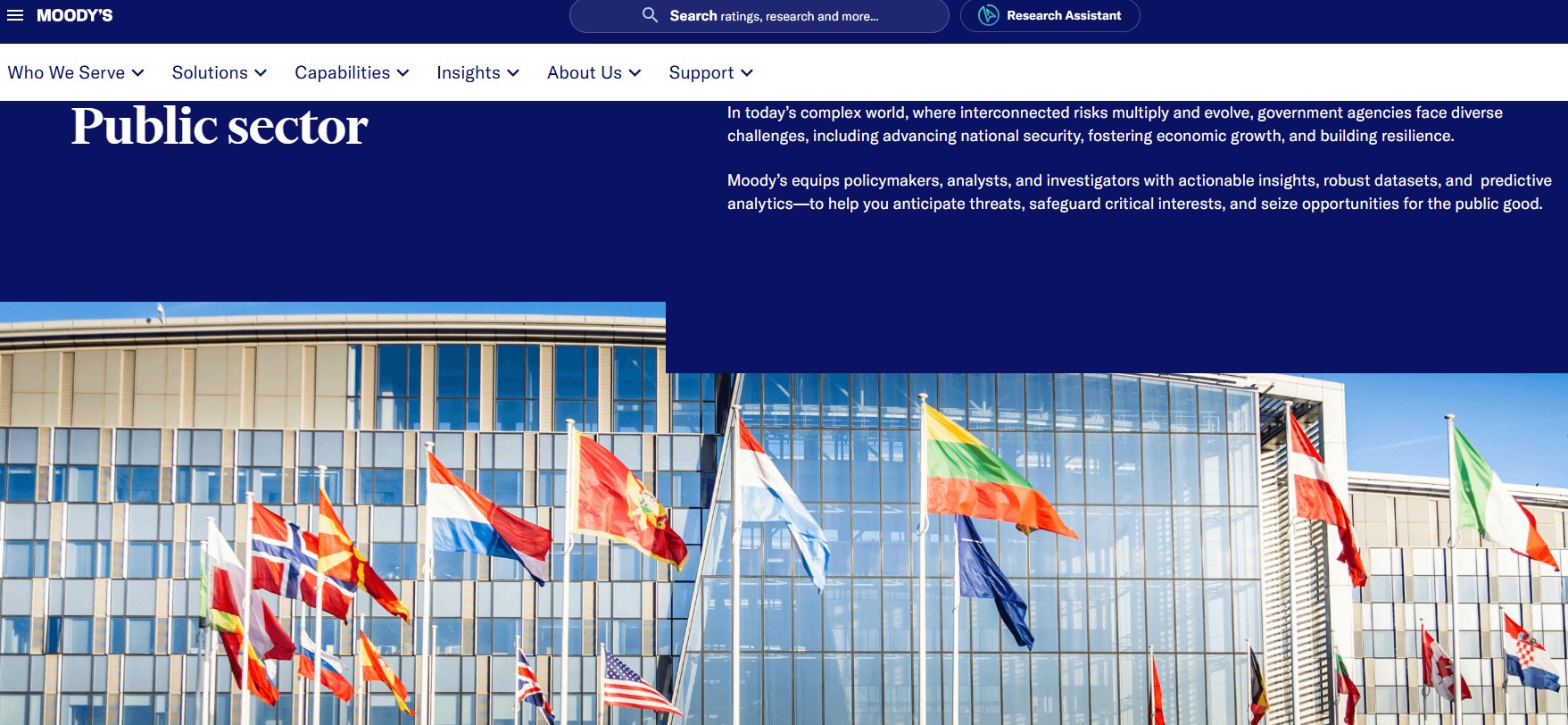
Task: Focus the search ratings and research field
Action: pos(785,16)
